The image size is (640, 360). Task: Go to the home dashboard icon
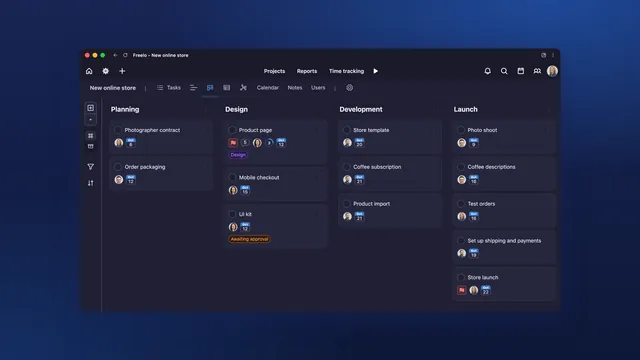pyautogui.click(x=89, y=71)
